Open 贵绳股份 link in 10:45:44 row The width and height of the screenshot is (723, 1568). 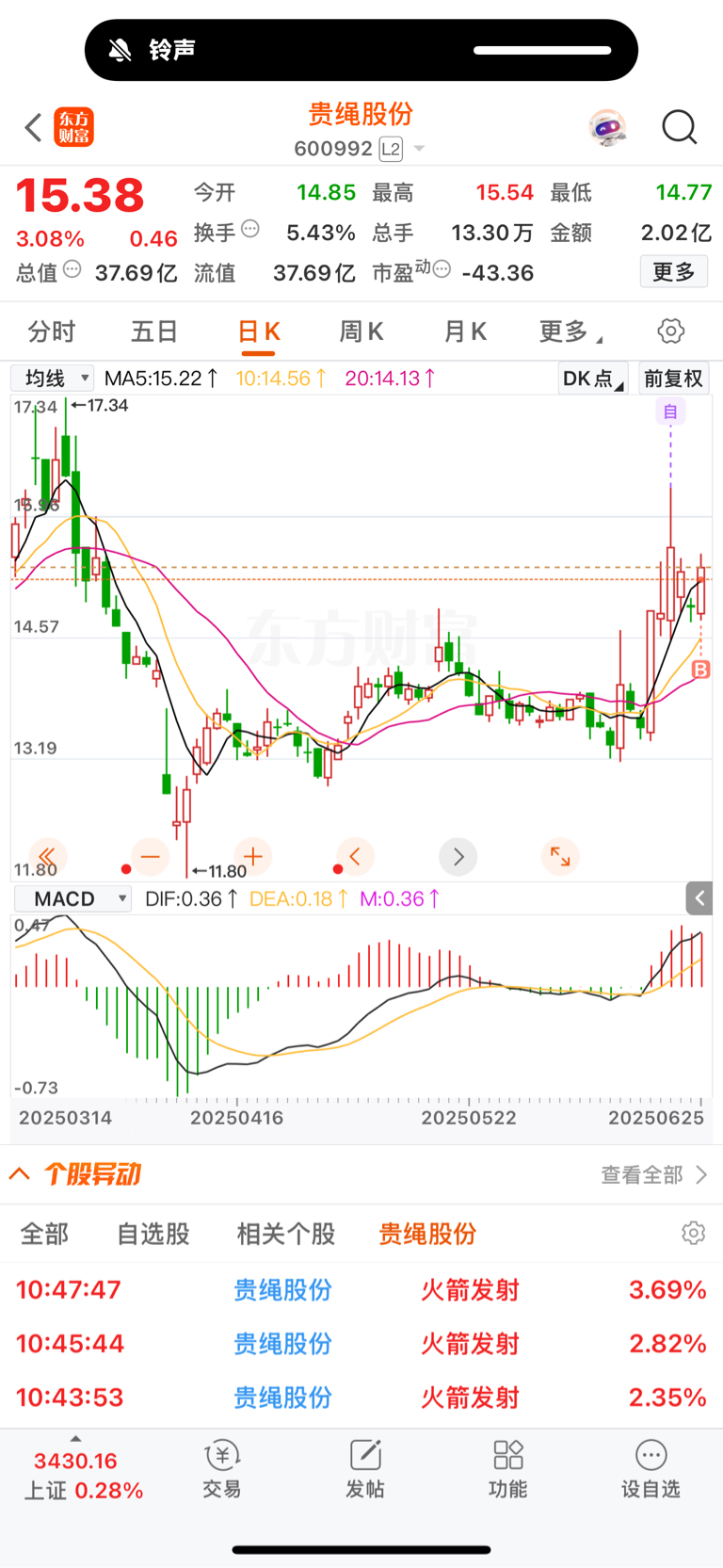[x=282, y=1343]
